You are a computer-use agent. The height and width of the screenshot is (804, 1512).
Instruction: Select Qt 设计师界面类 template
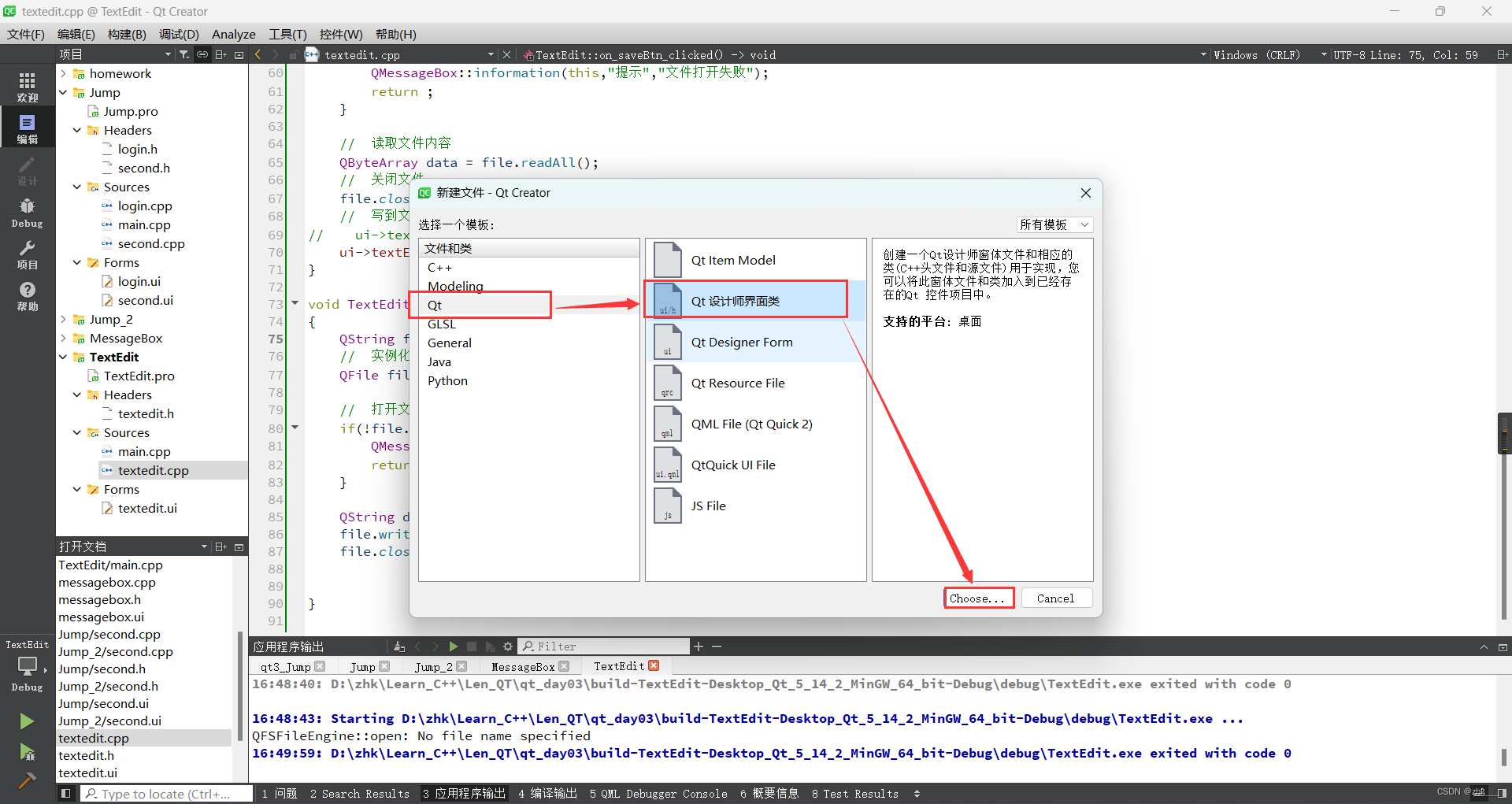tap(755, 301)
